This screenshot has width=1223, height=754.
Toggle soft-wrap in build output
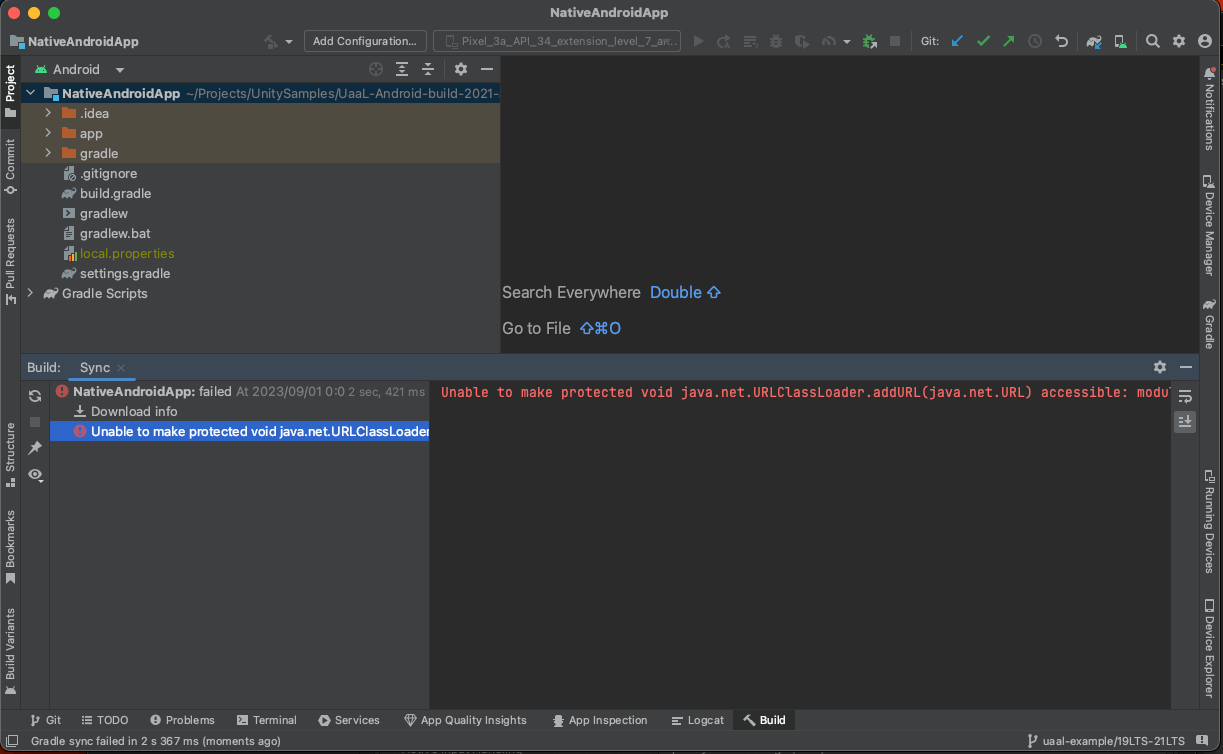point(1185,396)
